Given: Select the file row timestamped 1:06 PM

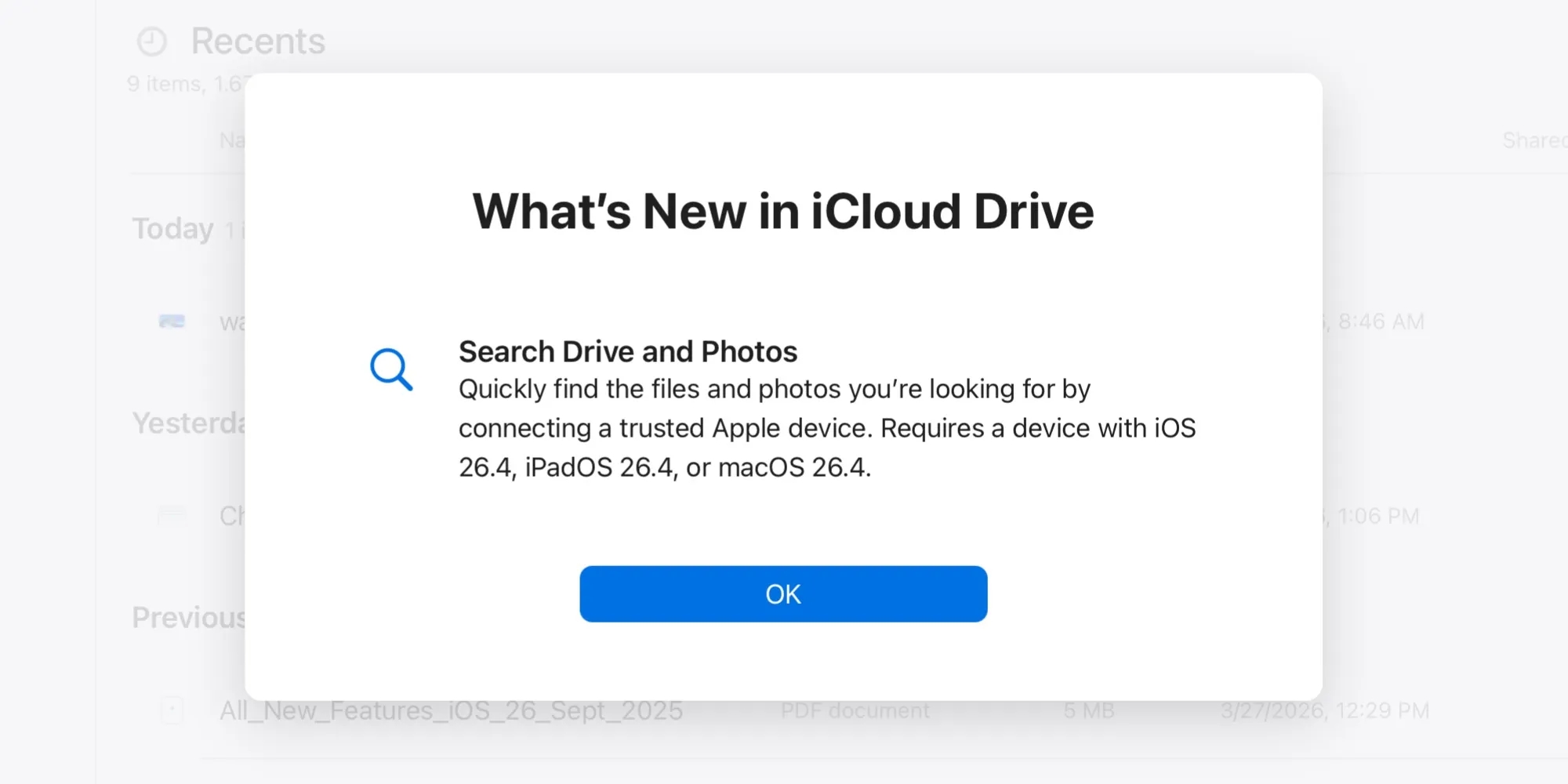Looking at the screenshot, I should 1380,516.
